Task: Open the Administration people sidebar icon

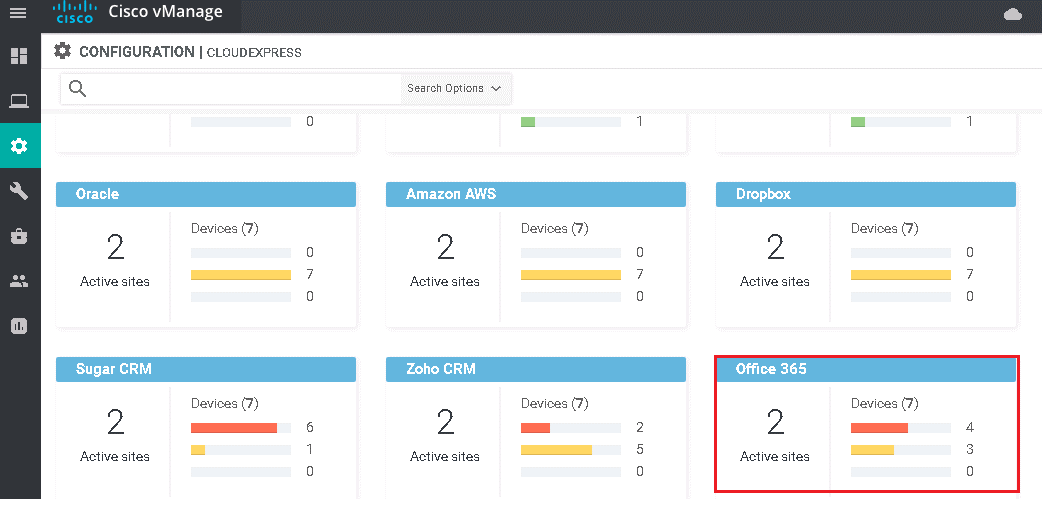Action: (19, 281)
